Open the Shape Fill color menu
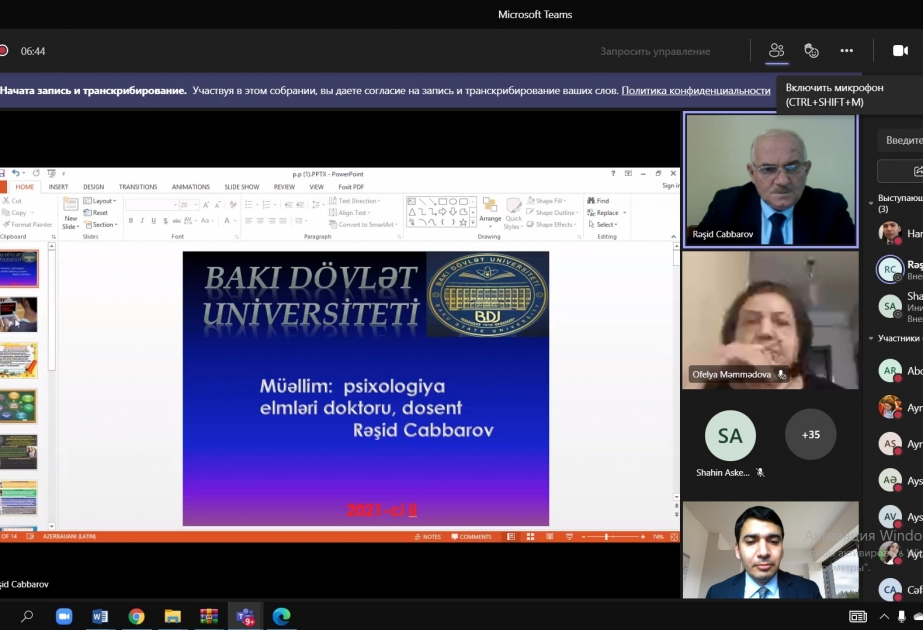 pyautogui.click(x=546, y=201)
